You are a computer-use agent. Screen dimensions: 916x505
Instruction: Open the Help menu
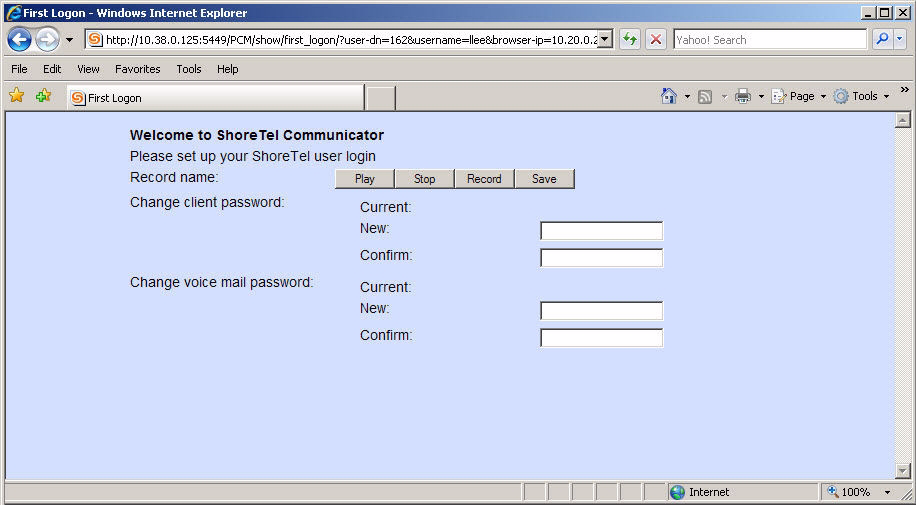click(227, 69)
